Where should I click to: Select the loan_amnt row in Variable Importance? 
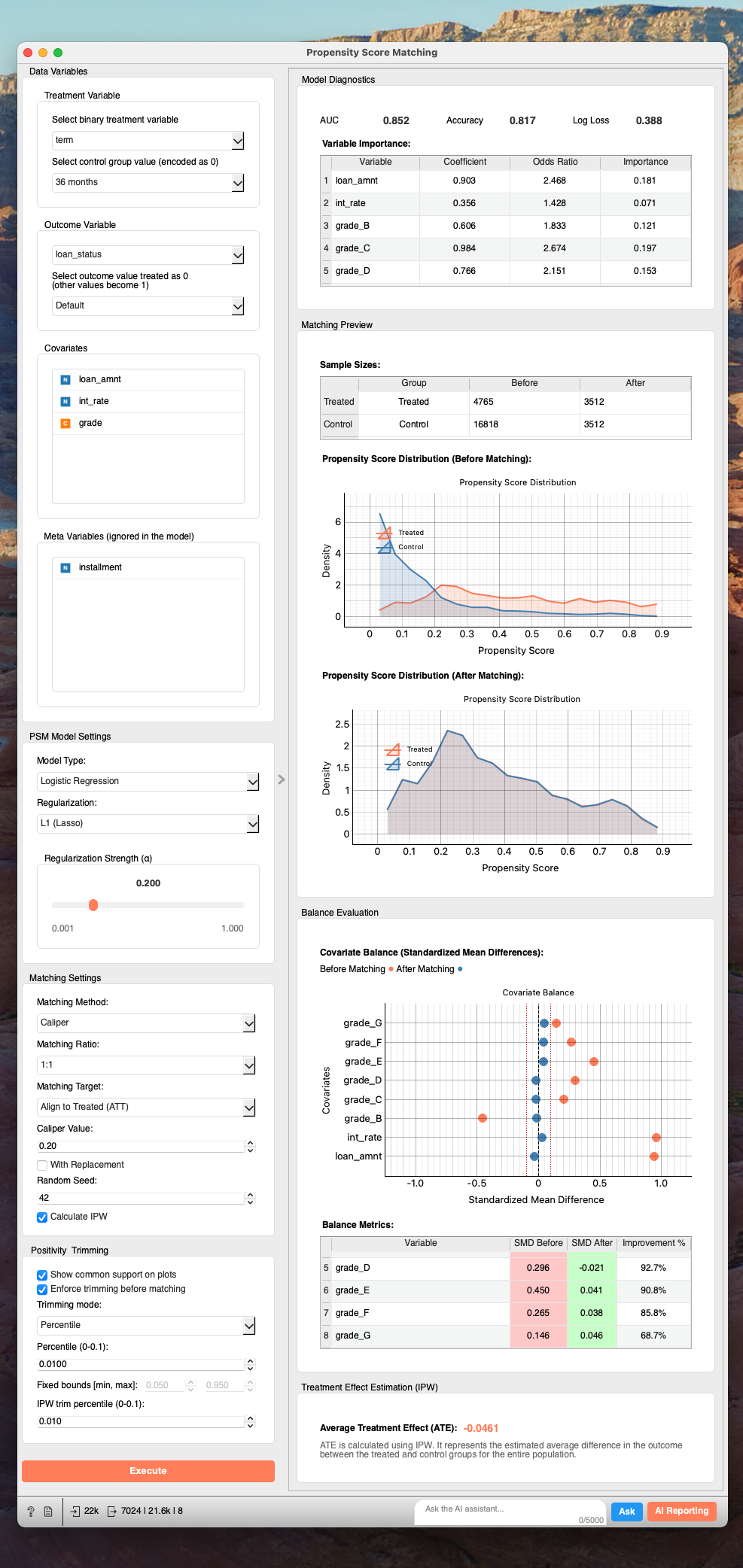tap(505, 181)
